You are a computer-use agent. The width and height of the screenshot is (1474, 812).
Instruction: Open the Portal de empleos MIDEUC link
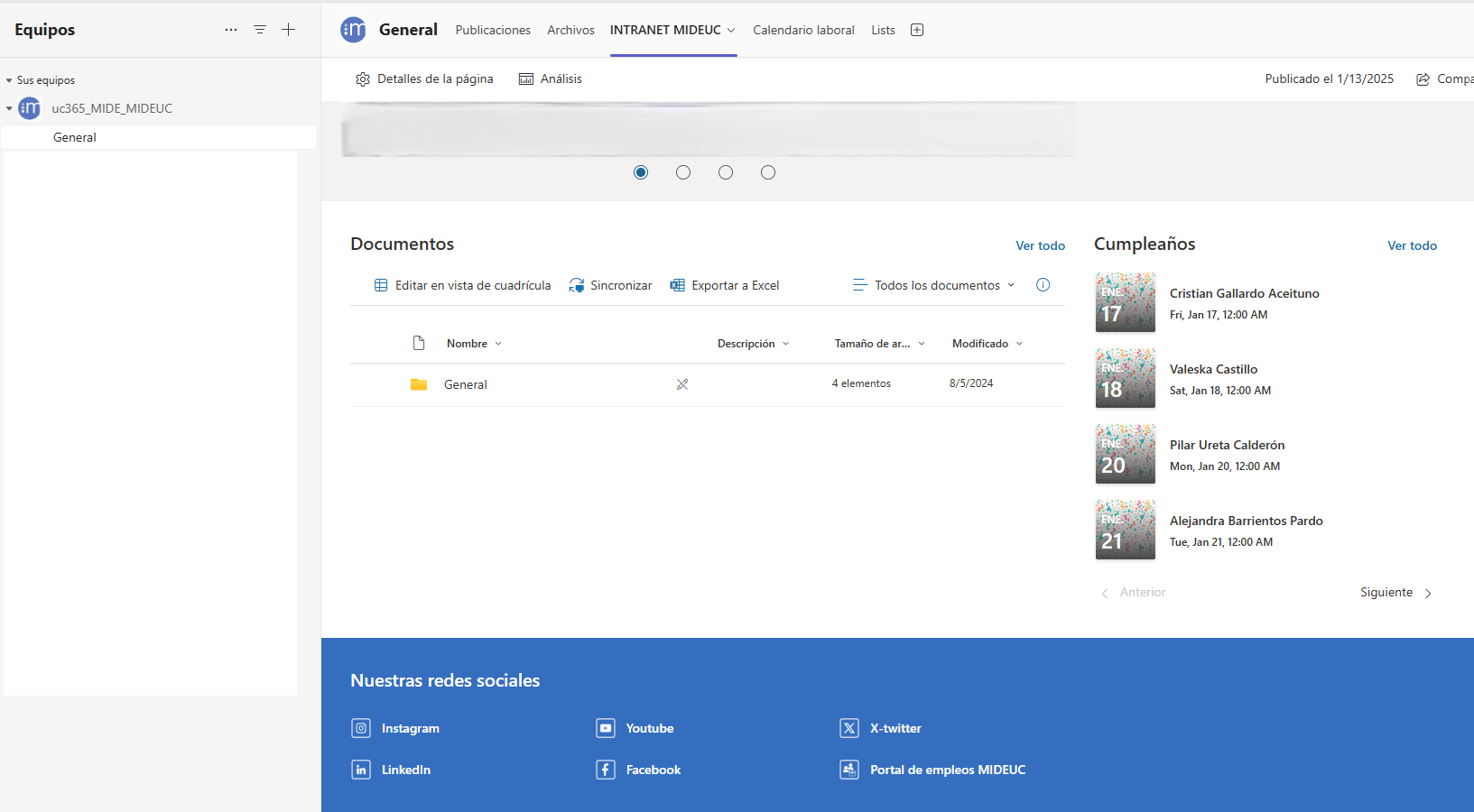[x=948, y=770]
